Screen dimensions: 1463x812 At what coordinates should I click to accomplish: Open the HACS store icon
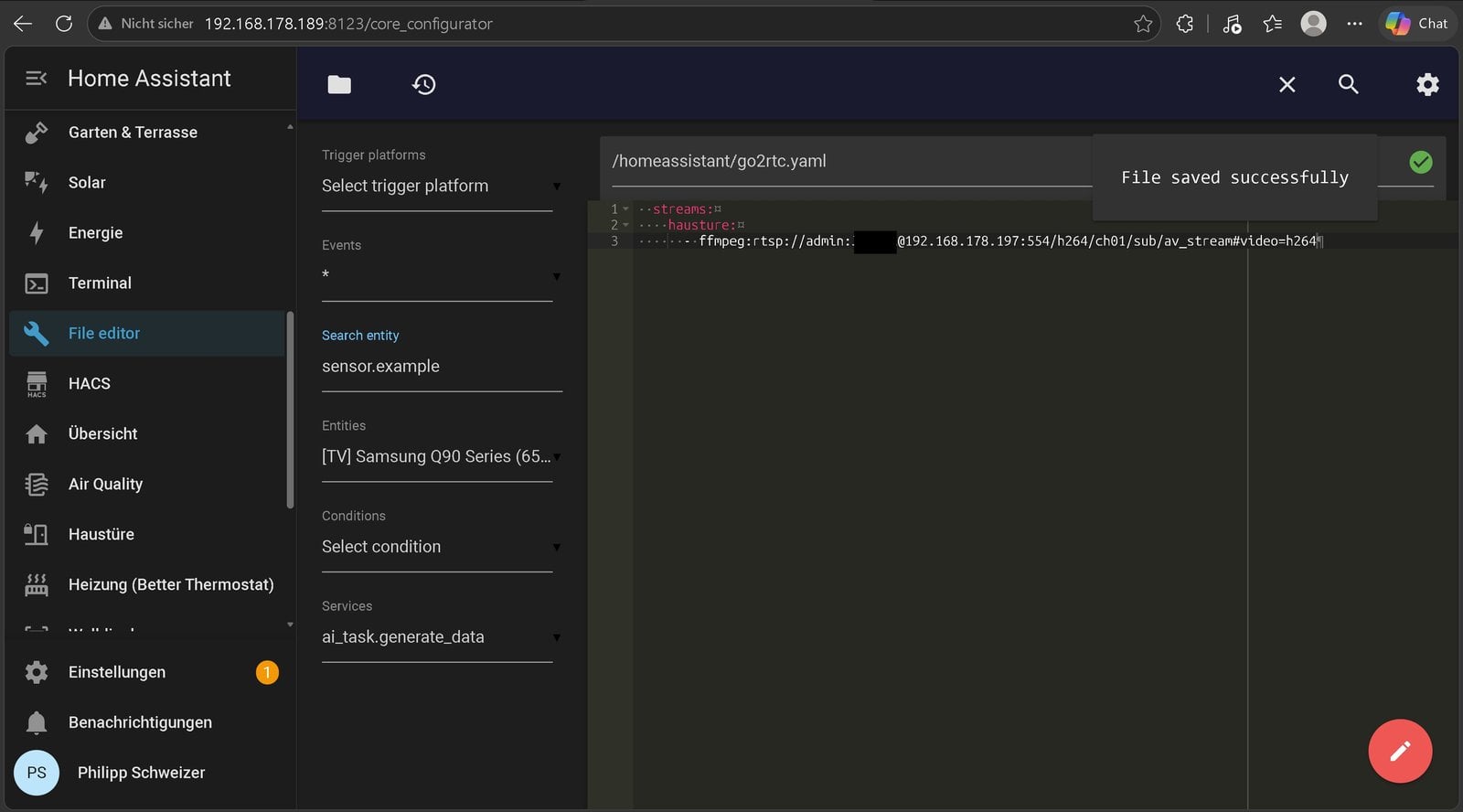tap(37, 384)
